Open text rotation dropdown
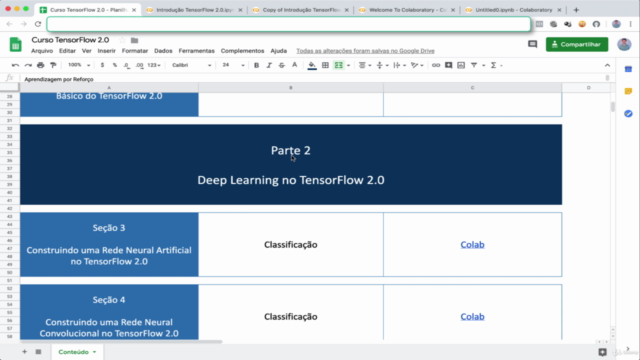 (416, 65)
